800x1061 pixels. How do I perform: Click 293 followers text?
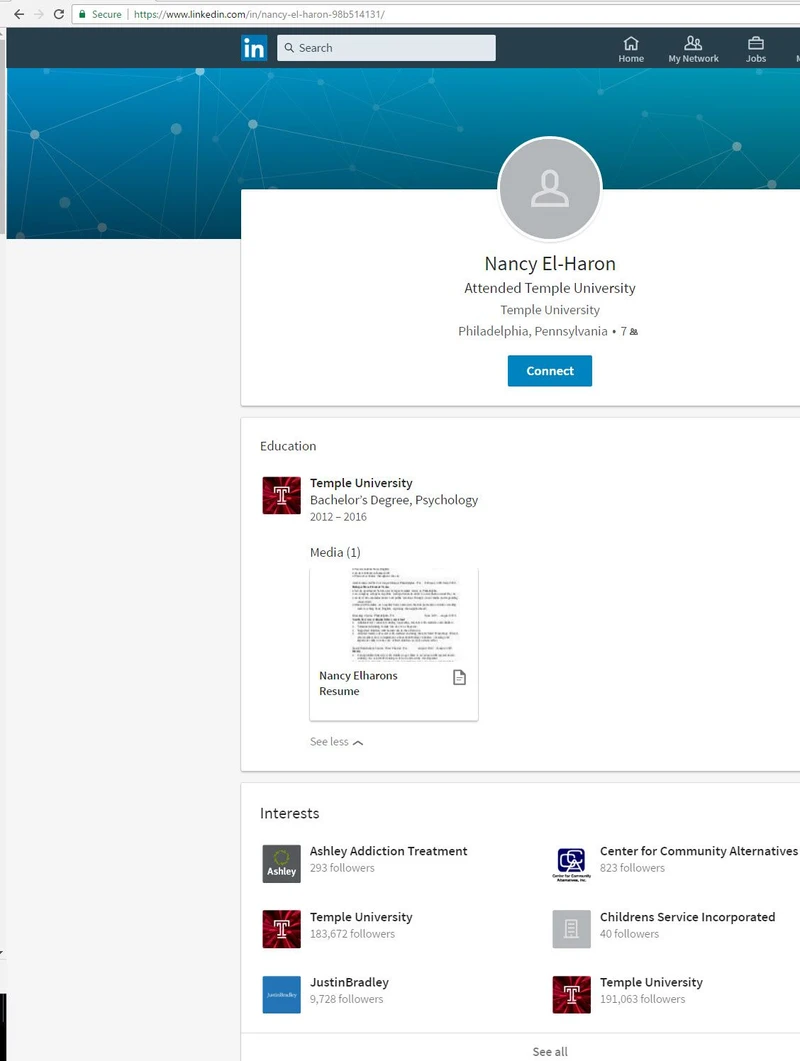(x=342, y=868)
